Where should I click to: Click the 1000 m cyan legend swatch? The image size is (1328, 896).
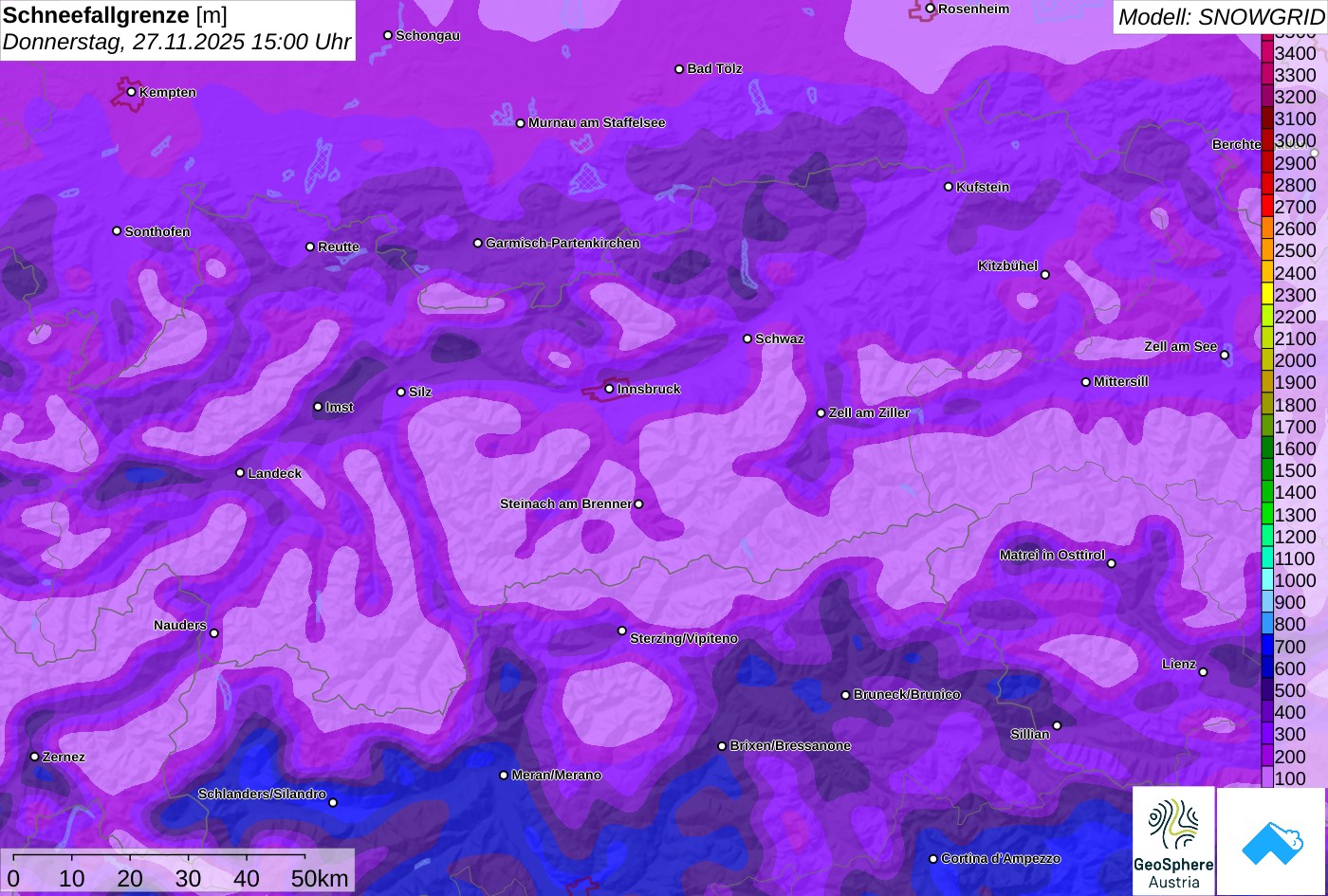(1267, 580)
